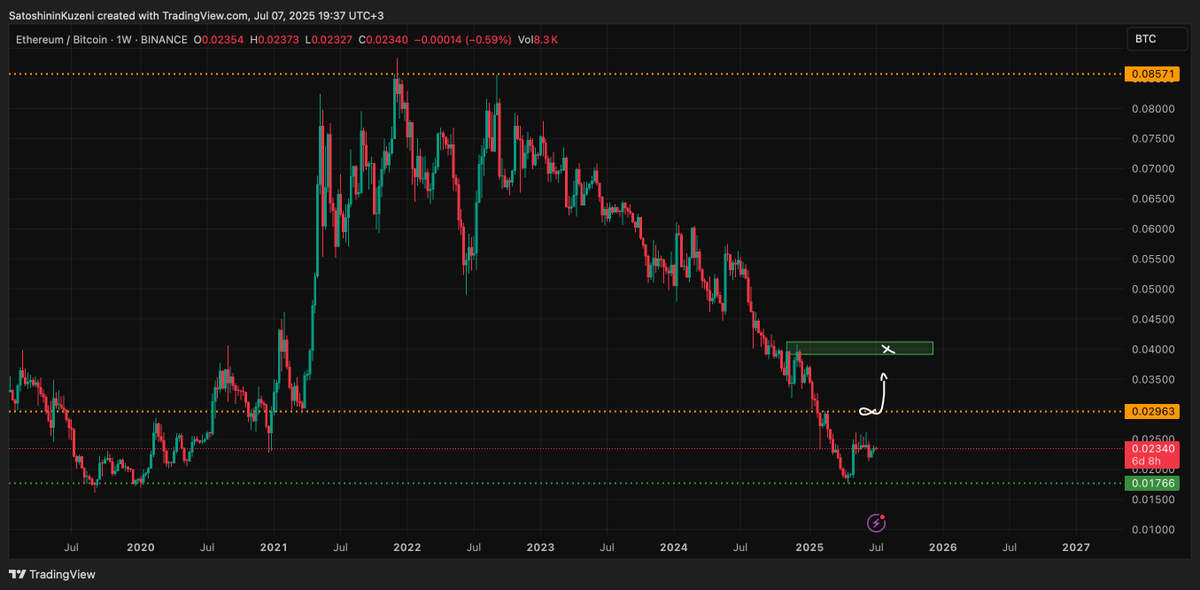Click the 0.08000 price axis tick
Screen dimensions: 1200x590
pos(1152,108)
